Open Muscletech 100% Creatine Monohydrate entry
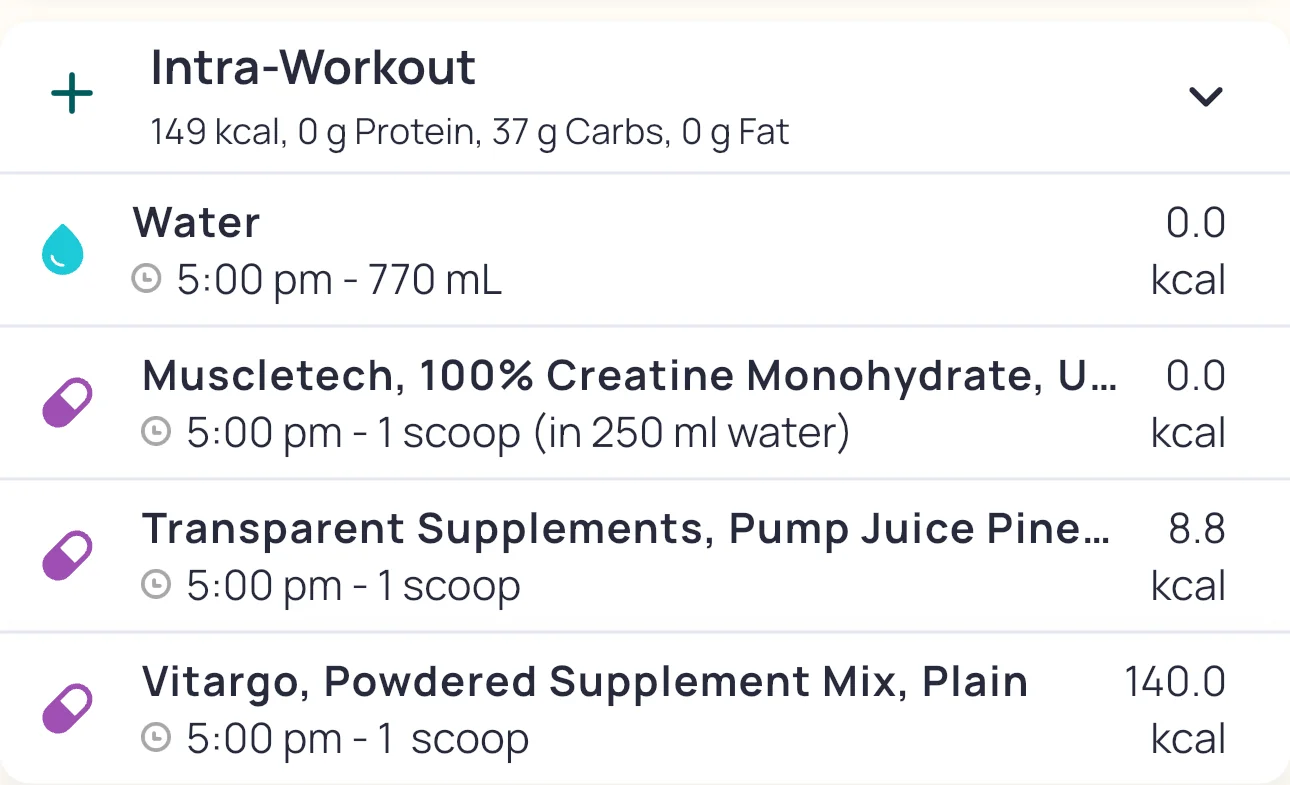 tap(630, 376)
